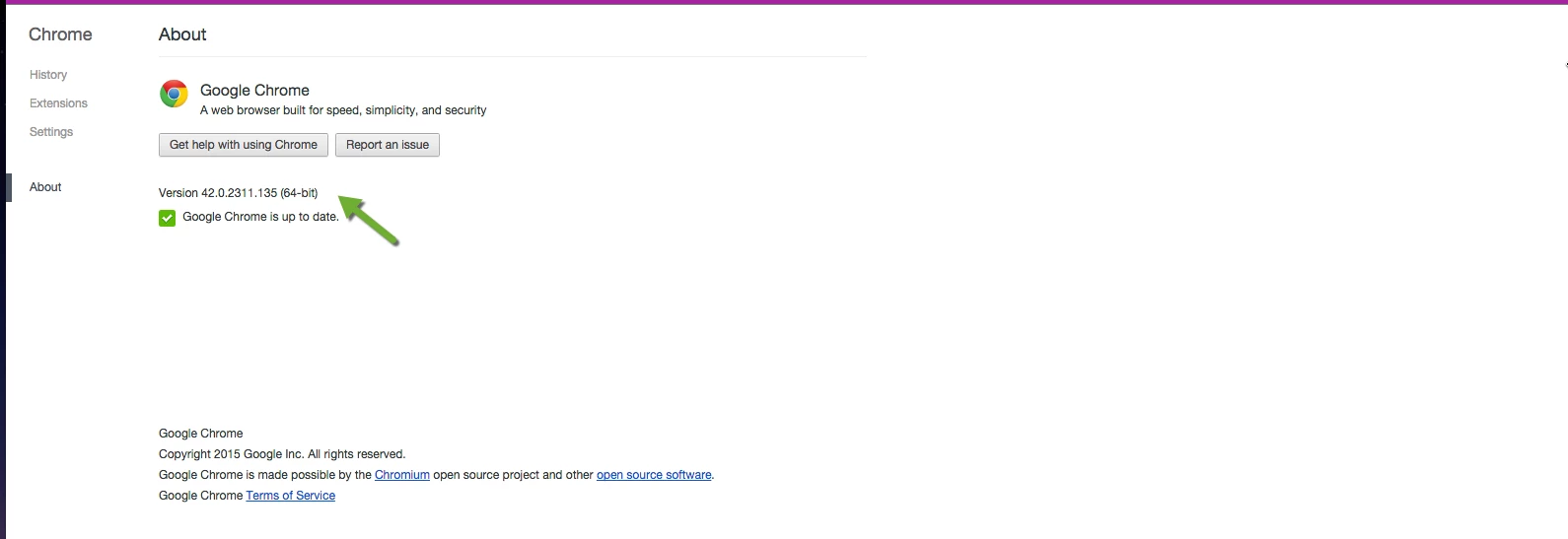Click Get help with using Chrome button
The image size is (1568, 539).
click(x=244, y=145)
